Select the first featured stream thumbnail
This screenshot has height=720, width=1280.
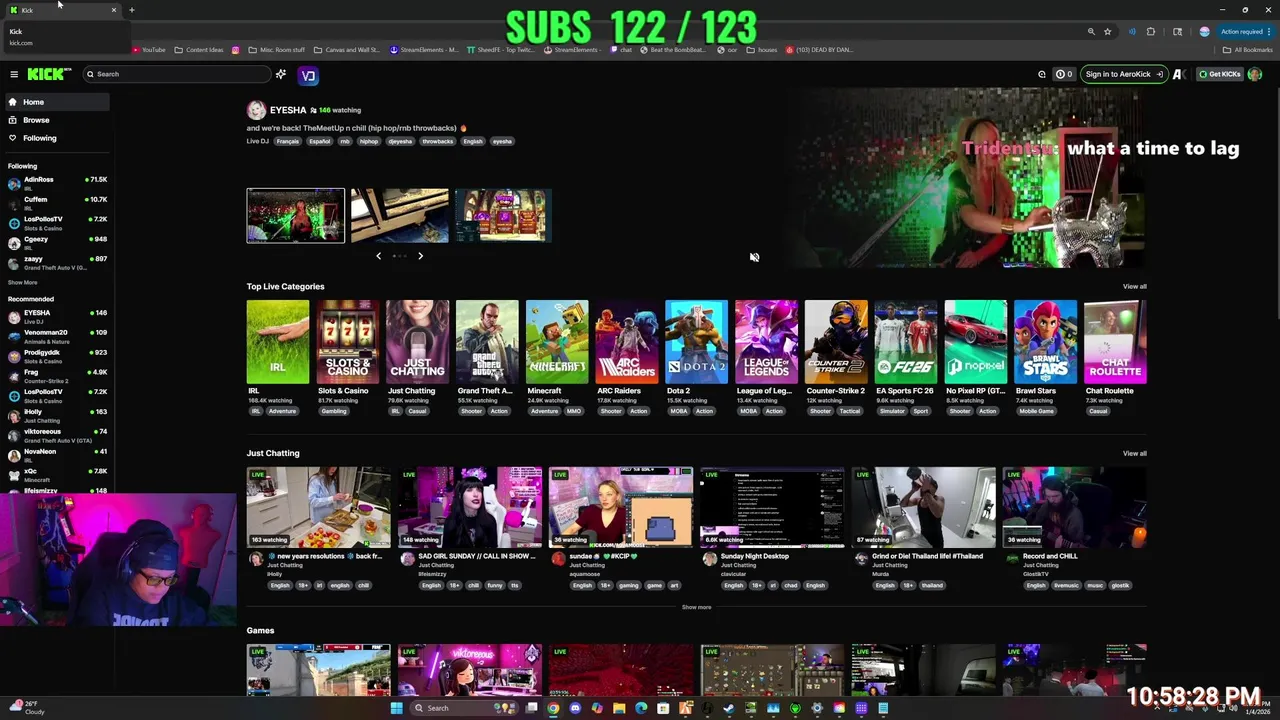pyautogui.click(x=296, y=215)
